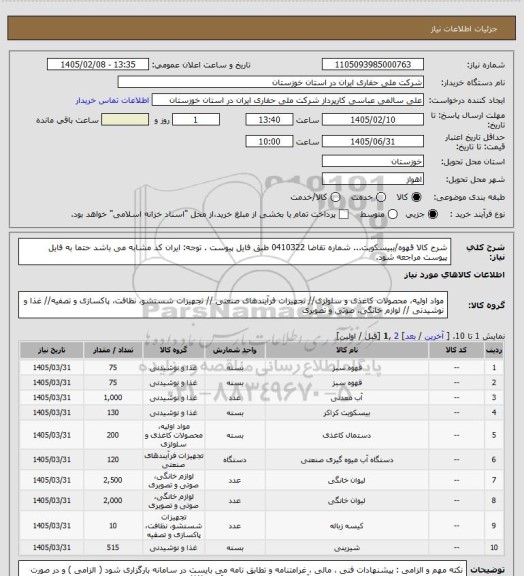The image size is (524, 576).
Task: Click the جزئیات اطلاعات نیاز header title
Action: pos(464,29)
